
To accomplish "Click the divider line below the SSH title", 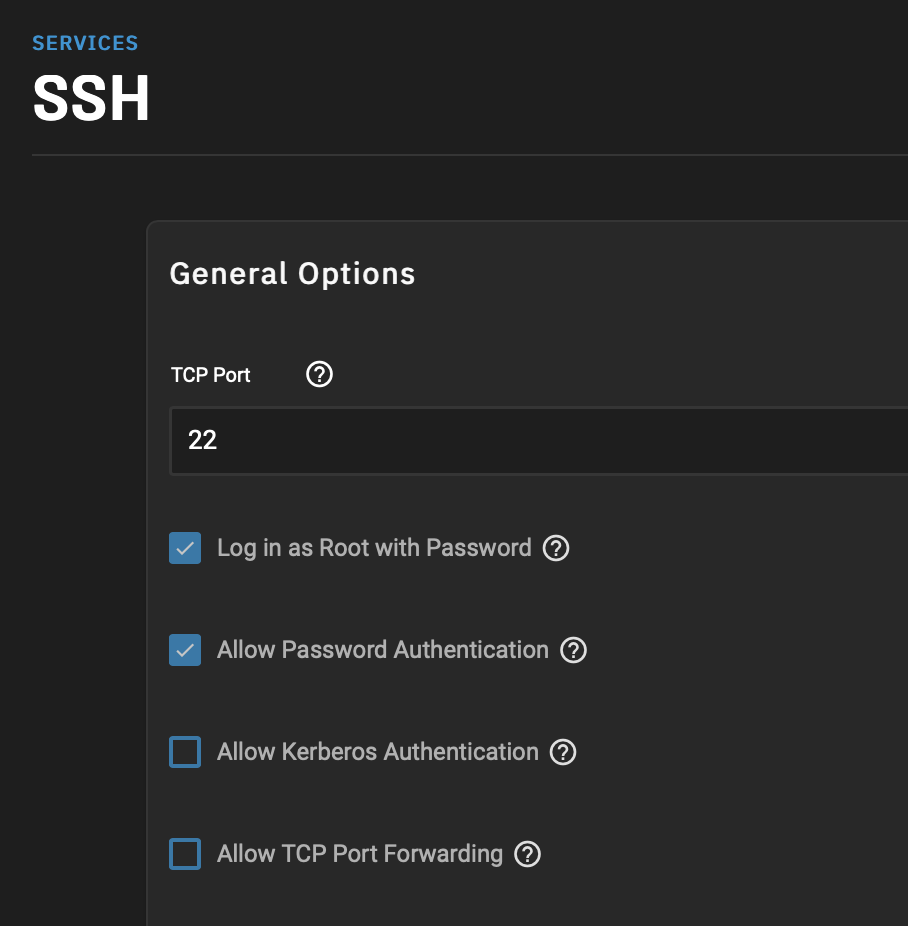I will pyautogui.click(x=470, y=155).
